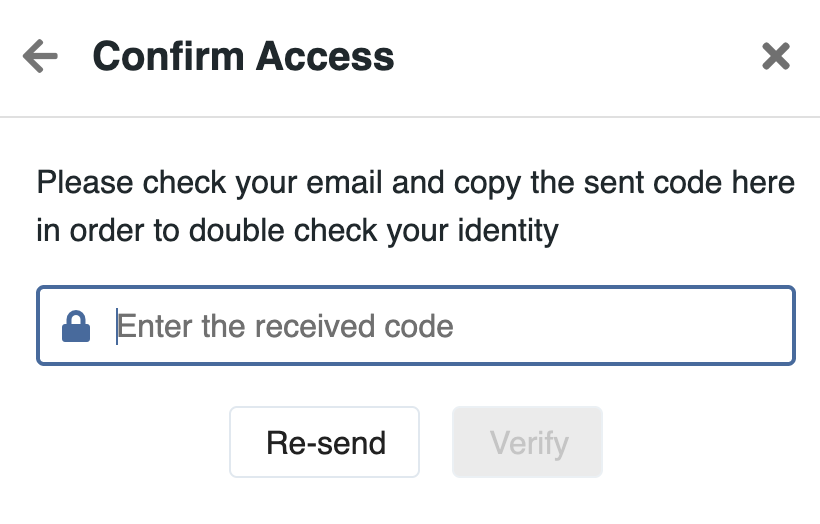Tap the grayed-out Verify button

(x=528, y=442)
